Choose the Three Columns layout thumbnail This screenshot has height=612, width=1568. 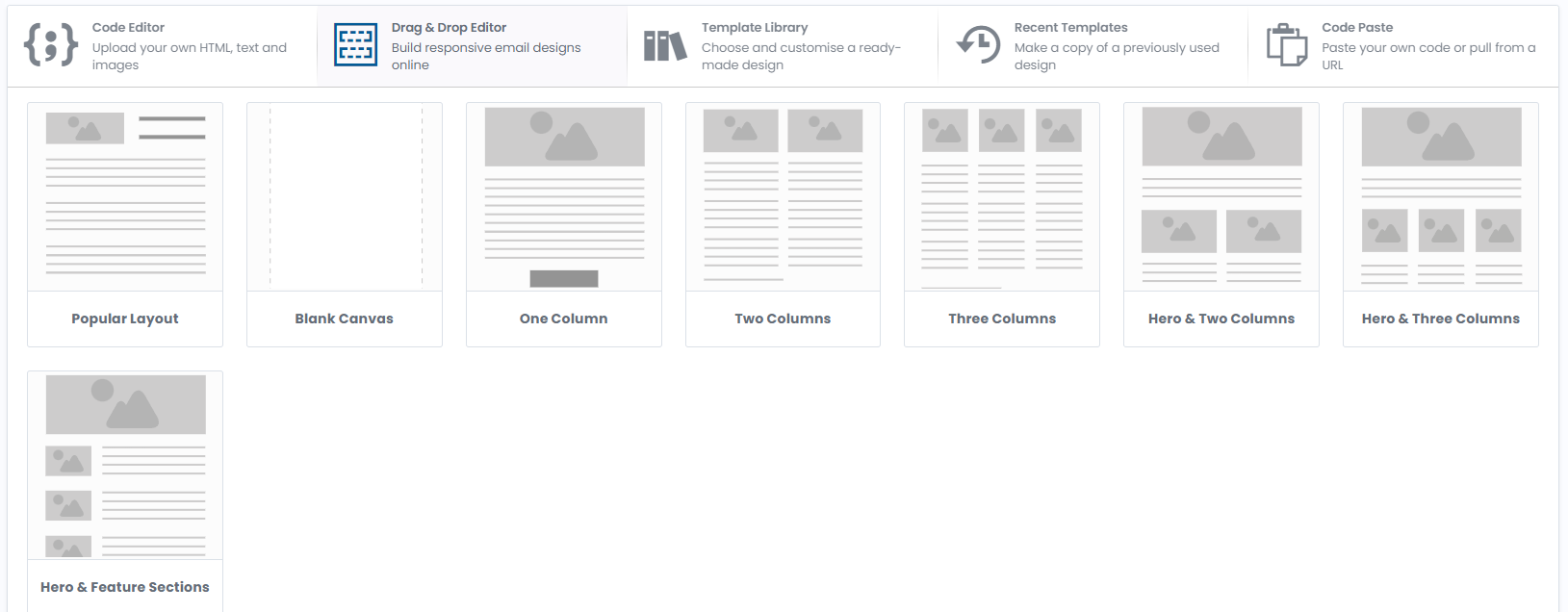click(1002, 197)
